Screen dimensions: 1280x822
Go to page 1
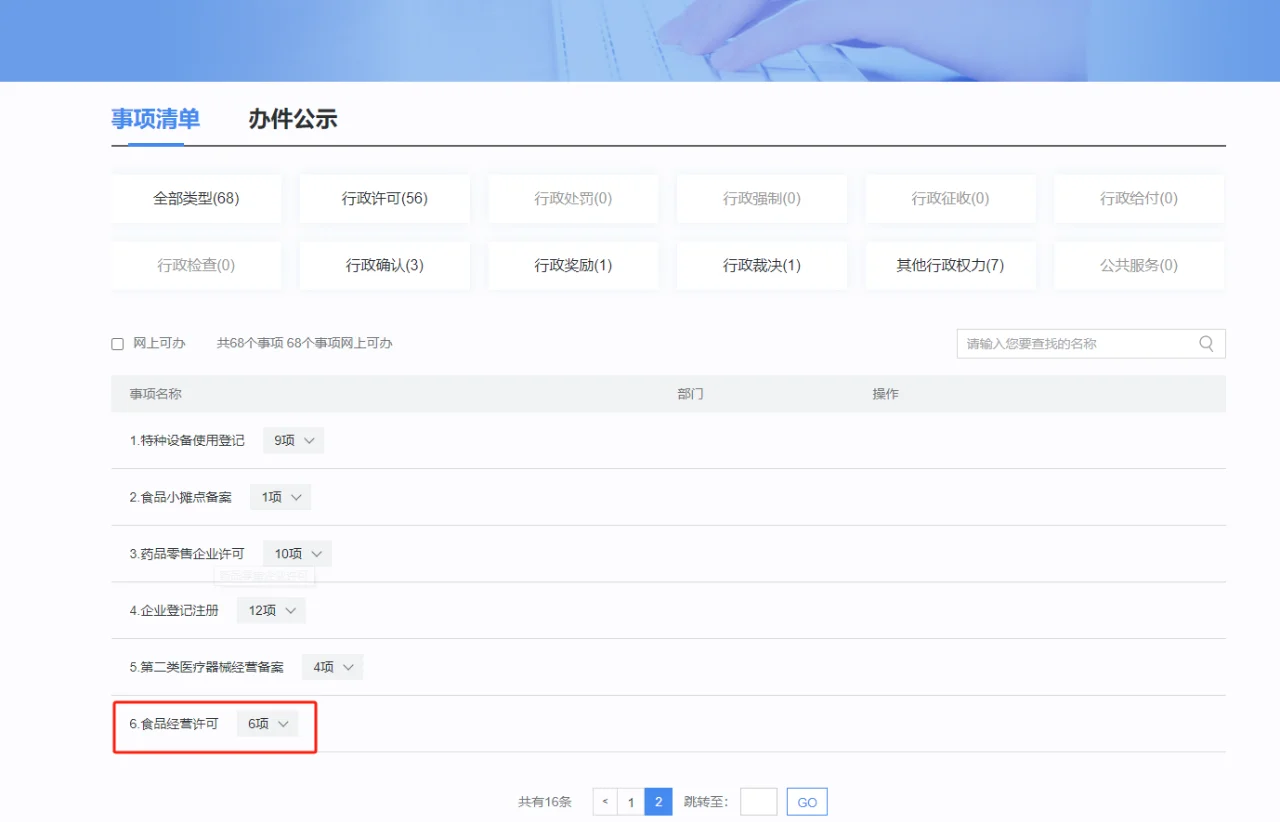click(631, 802)
